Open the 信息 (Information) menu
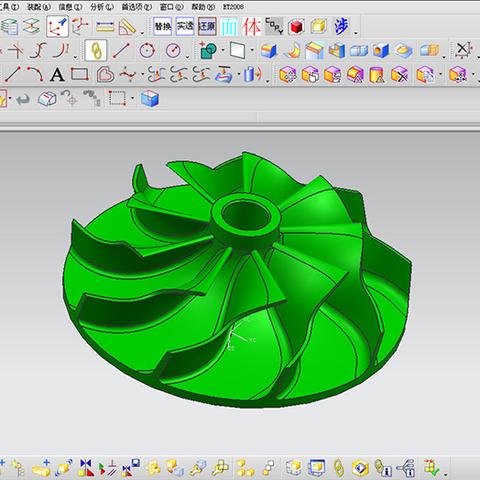 pyautogui.click(x=70, y=7)
